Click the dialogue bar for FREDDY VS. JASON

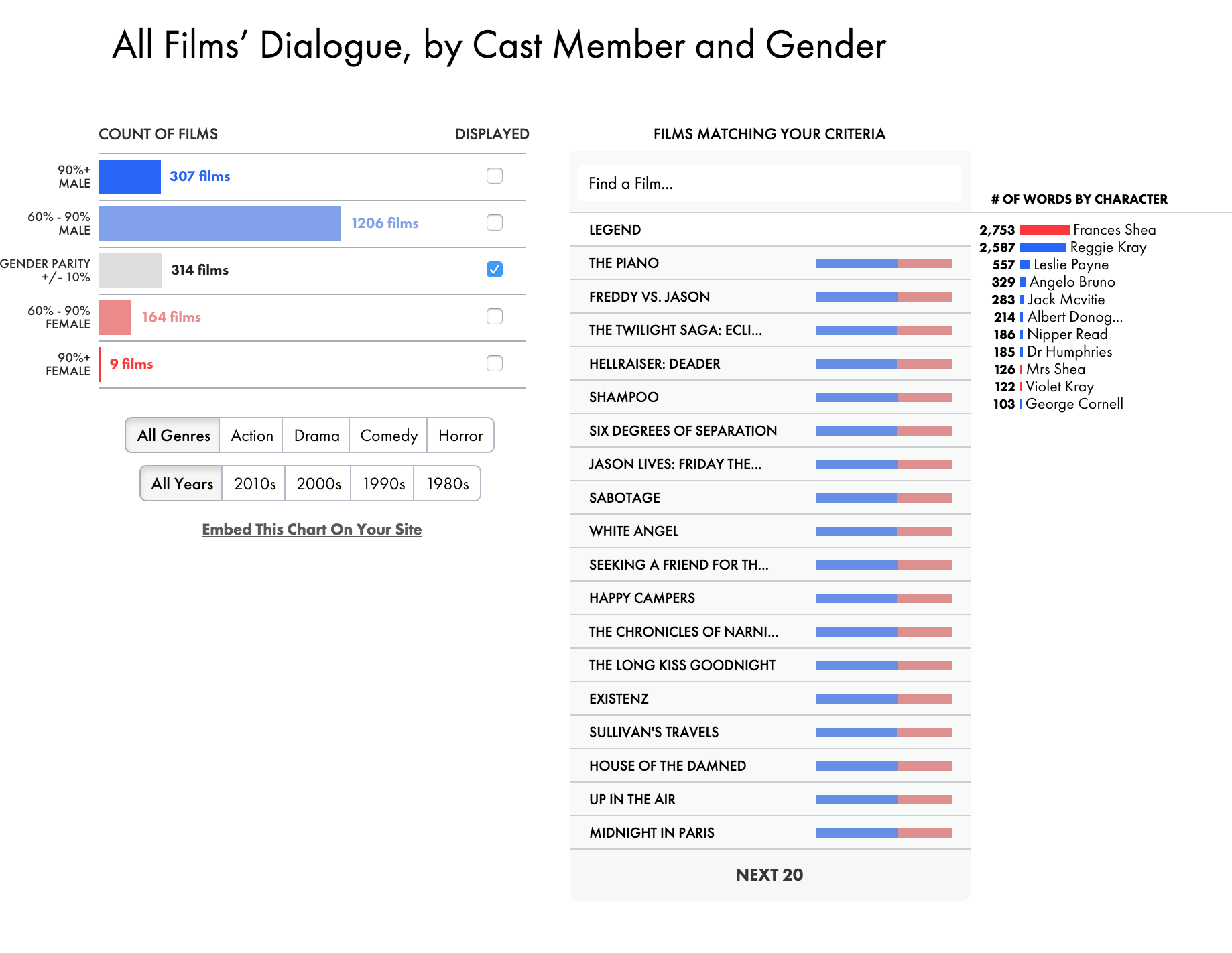(883, 296)
